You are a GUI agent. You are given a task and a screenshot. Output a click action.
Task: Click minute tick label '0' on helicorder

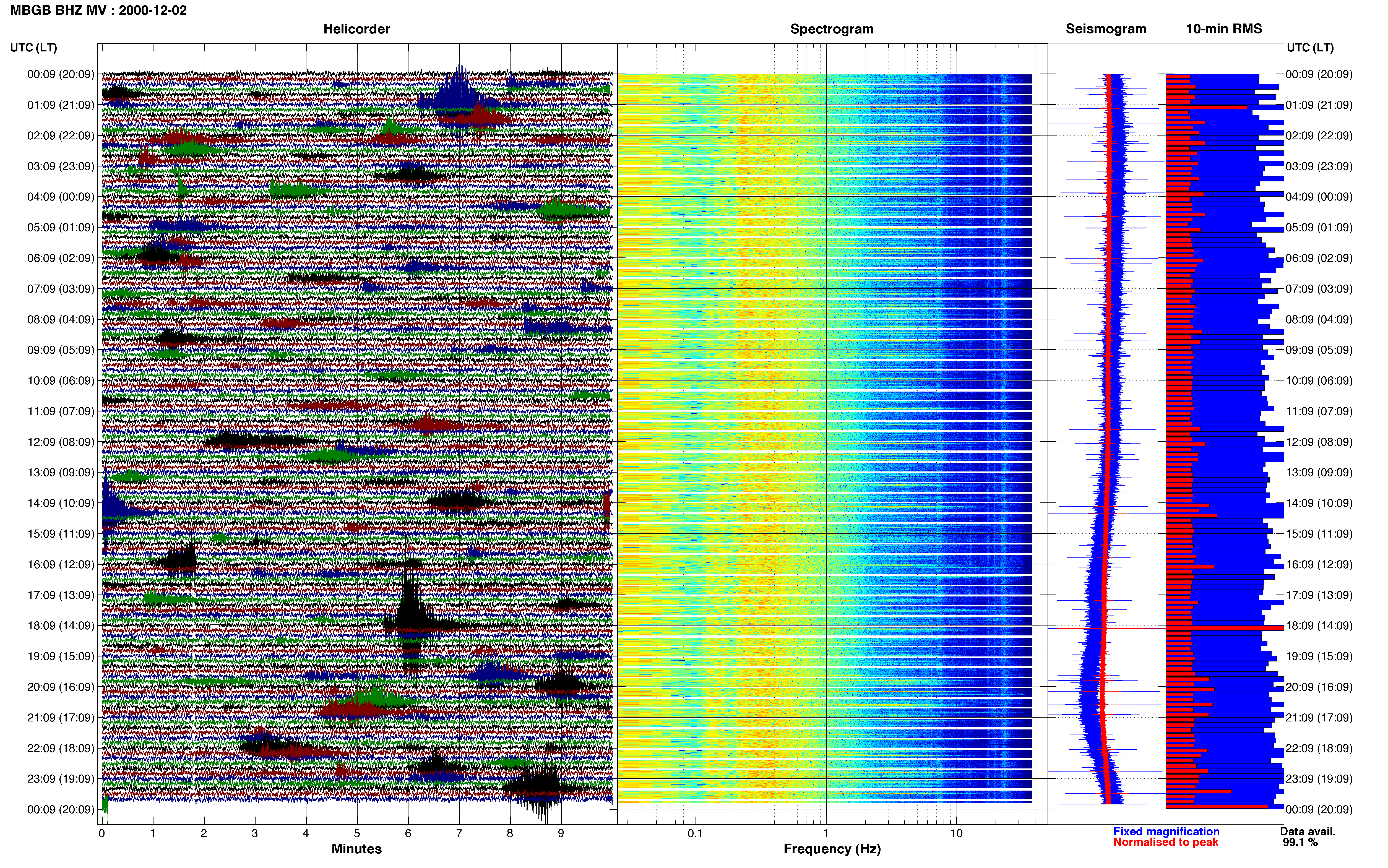click(101, 833)
